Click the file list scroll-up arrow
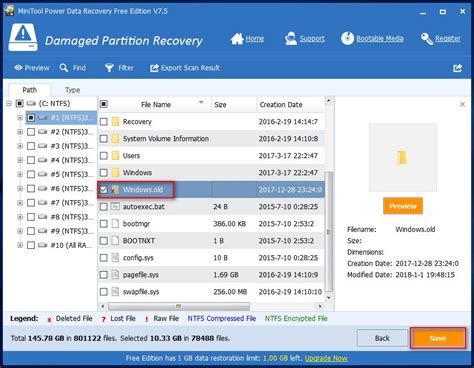Viewport: 474px width, 368px height. pos(329,100)
